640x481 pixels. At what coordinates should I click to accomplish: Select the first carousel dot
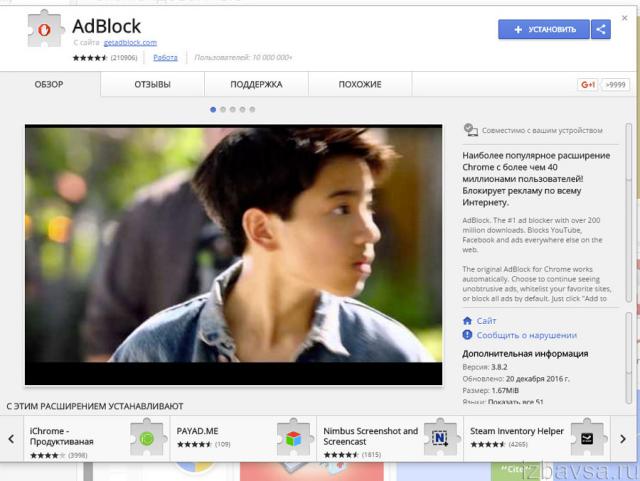(x=213, y=109)
